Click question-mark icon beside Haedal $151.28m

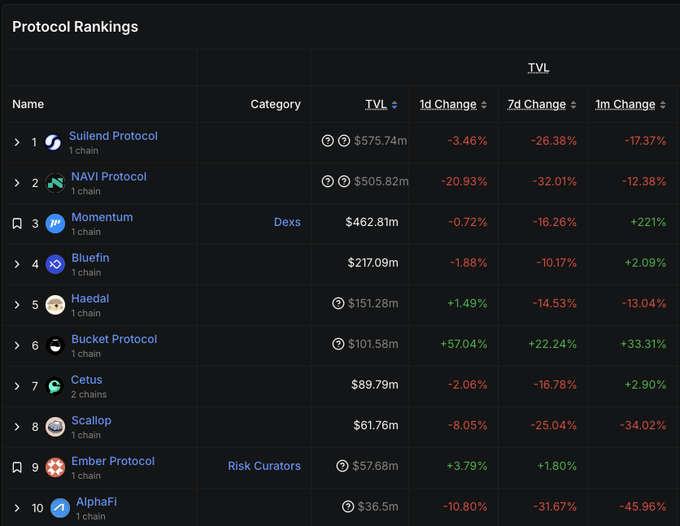tap(338, 303)
